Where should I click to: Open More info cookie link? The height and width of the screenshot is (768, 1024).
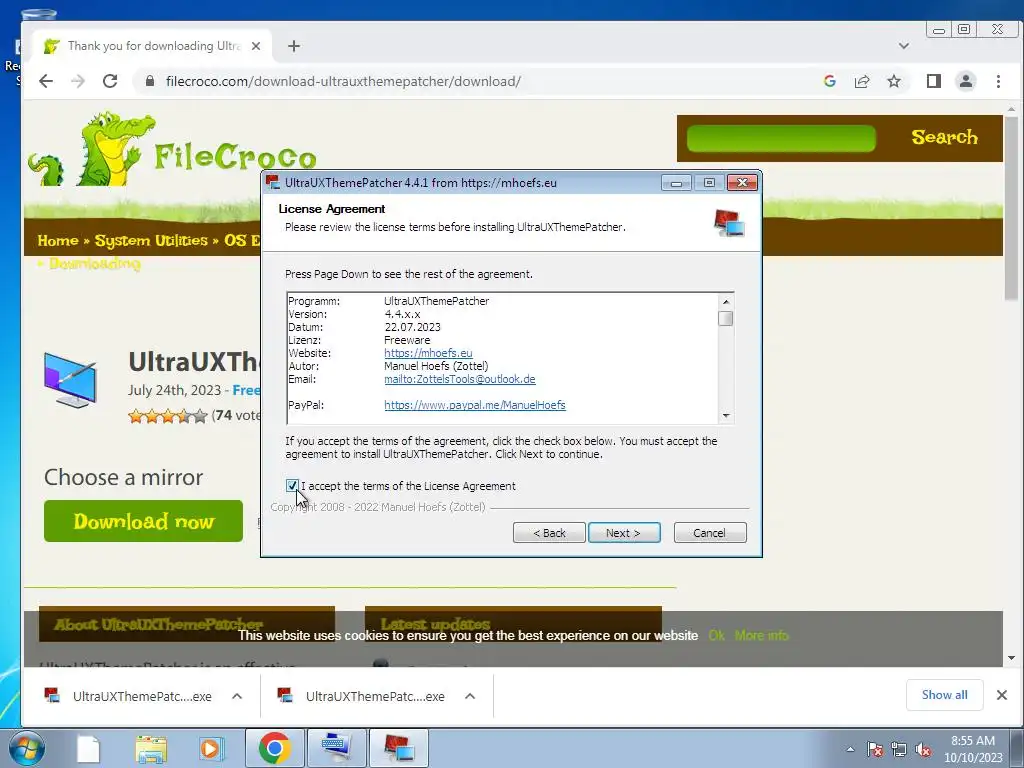(x=761, y=635)
